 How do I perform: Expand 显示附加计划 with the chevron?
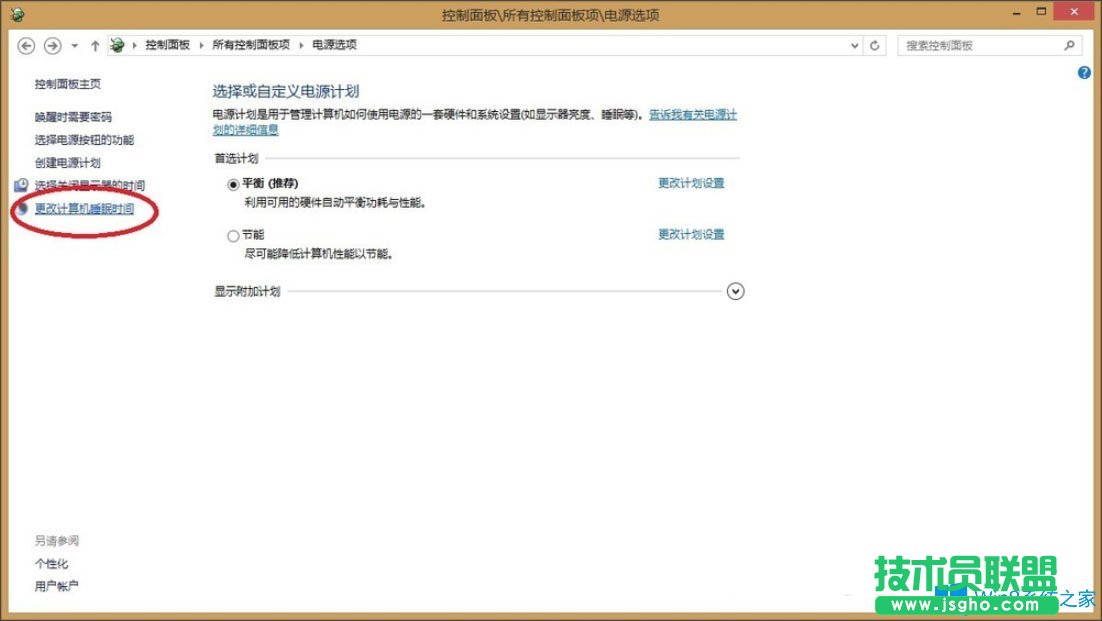click(x=735, y=291)
